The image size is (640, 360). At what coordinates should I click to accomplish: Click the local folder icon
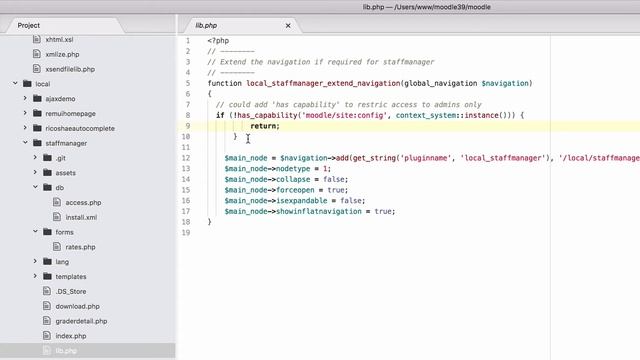pyautogui.click(x=27, y=84)
